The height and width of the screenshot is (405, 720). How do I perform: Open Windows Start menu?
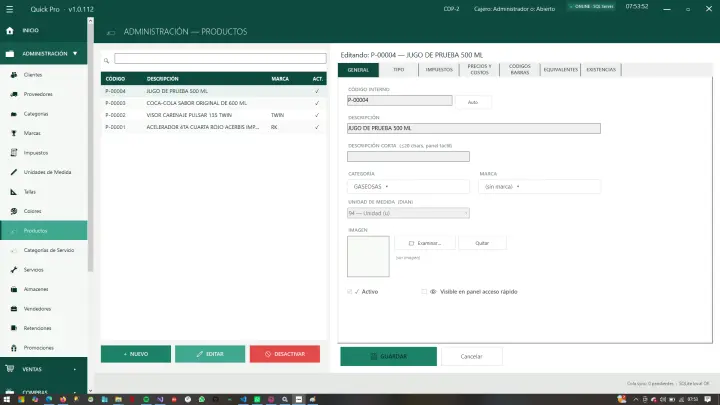[x=7, y=399]
